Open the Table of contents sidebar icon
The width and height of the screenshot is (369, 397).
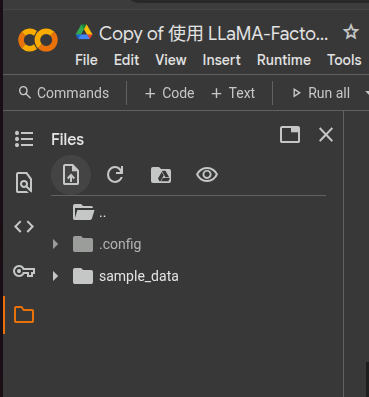click(24, 139)
